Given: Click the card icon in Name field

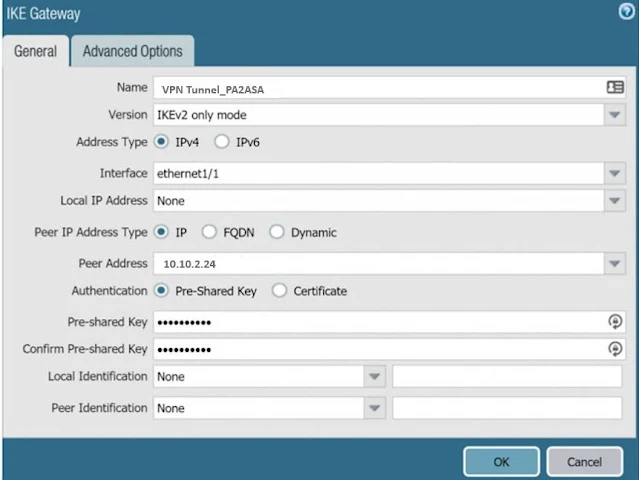Looking at the screenshot, I should point(615,88).
